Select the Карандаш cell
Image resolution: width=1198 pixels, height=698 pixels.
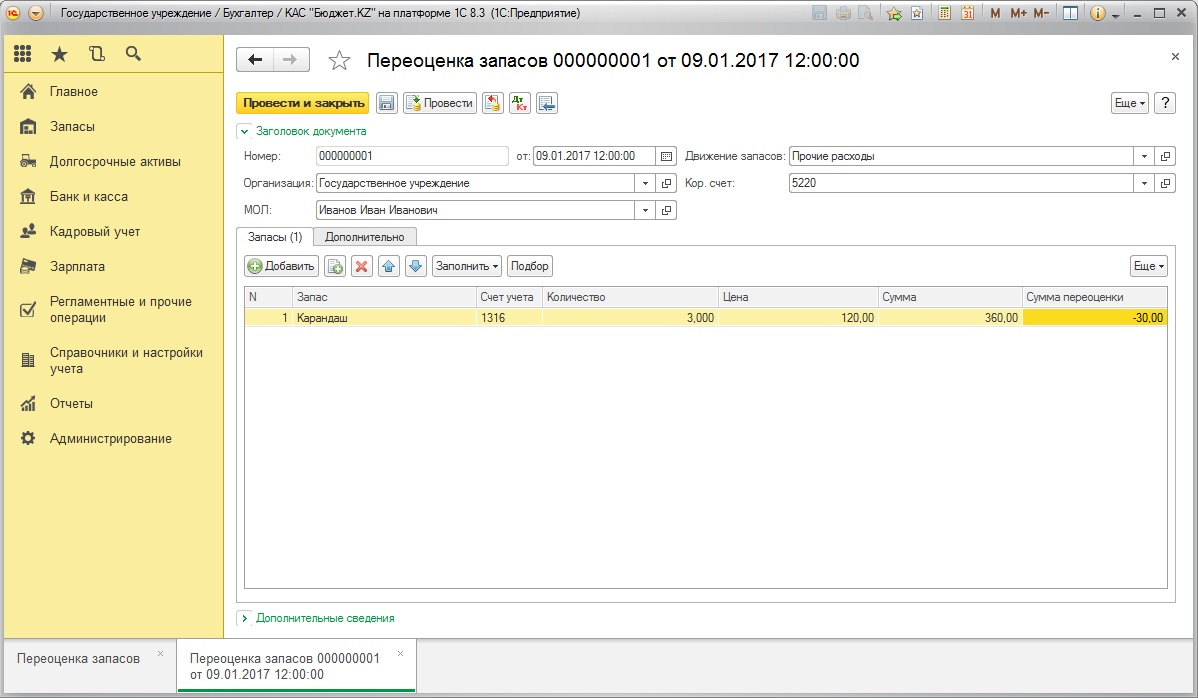point(384,318)
